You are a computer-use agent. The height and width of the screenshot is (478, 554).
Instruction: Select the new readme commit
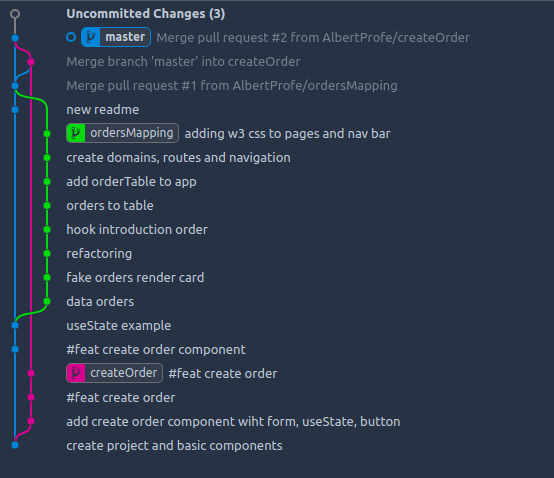102,110
